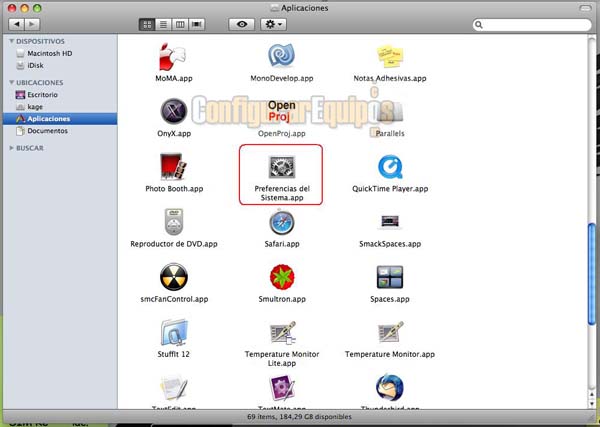Viewport: 600px width, 427px height.
Task: Switch to Cover Flow view mode
Action: (197, 24)
